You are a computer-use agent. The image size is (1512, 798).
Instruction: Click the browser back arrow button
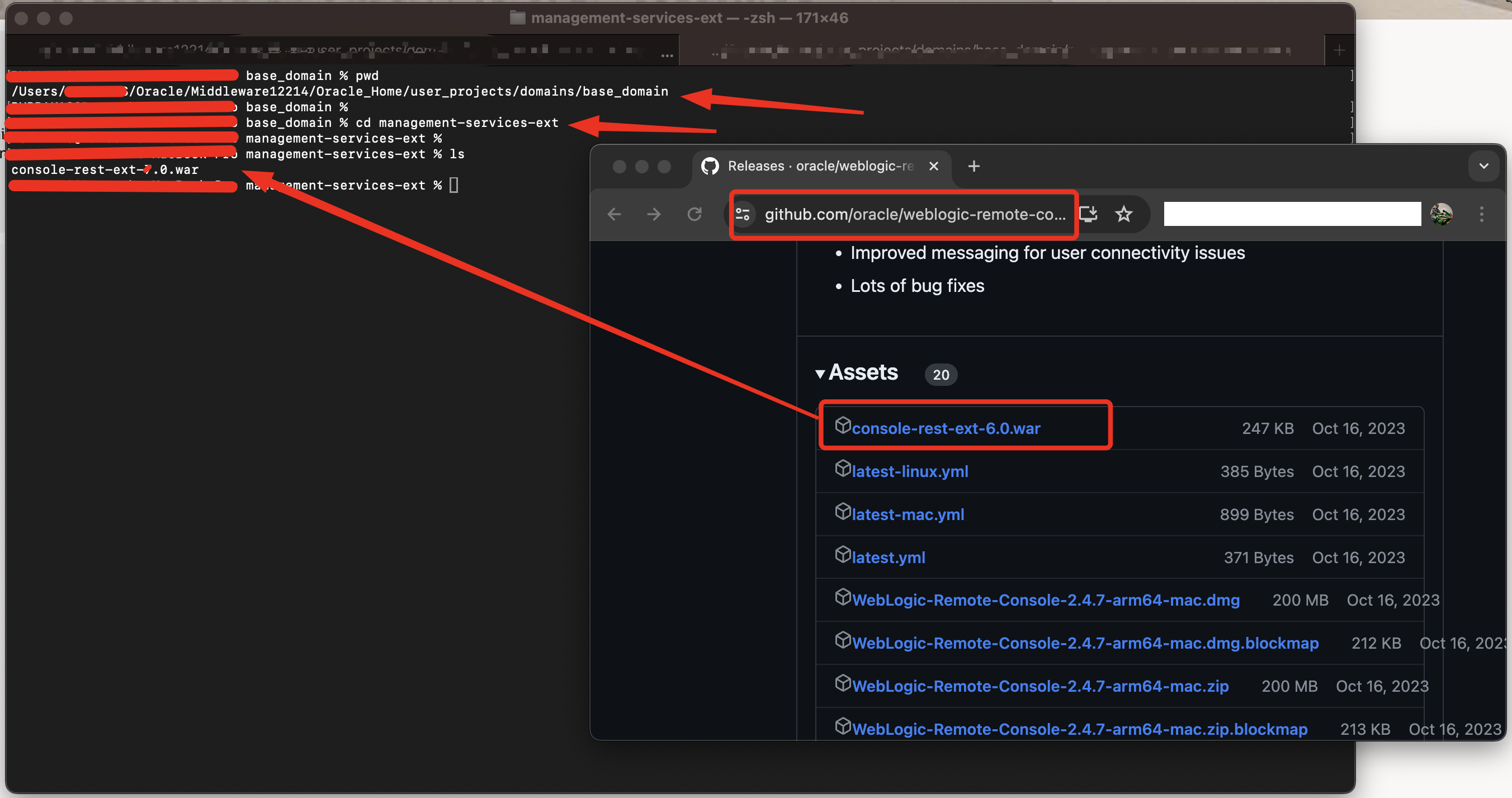[x=614, y=214]
